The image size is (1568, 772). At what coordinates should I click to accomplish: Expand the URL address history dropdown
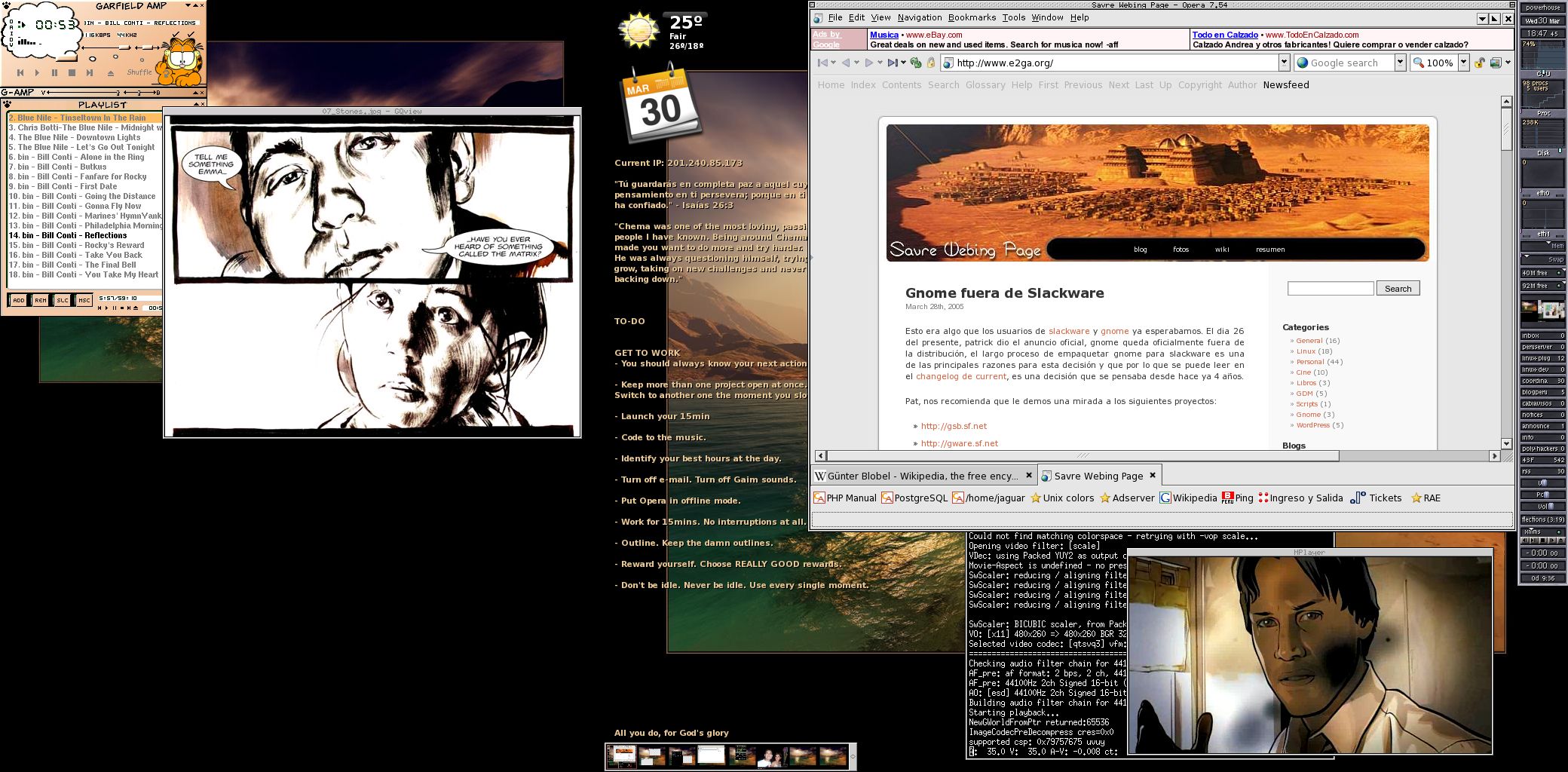(x=1284, y=63)
